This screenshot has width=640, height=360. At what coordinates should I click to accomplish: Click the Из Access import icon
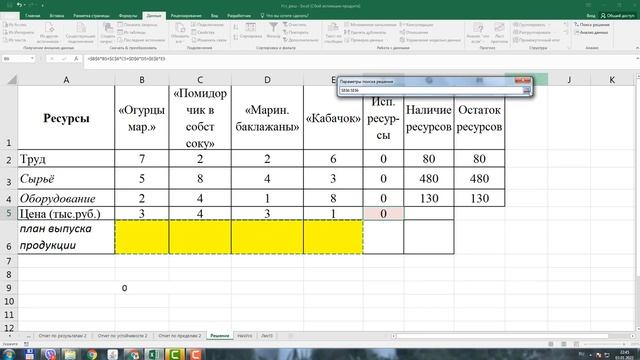15,25
